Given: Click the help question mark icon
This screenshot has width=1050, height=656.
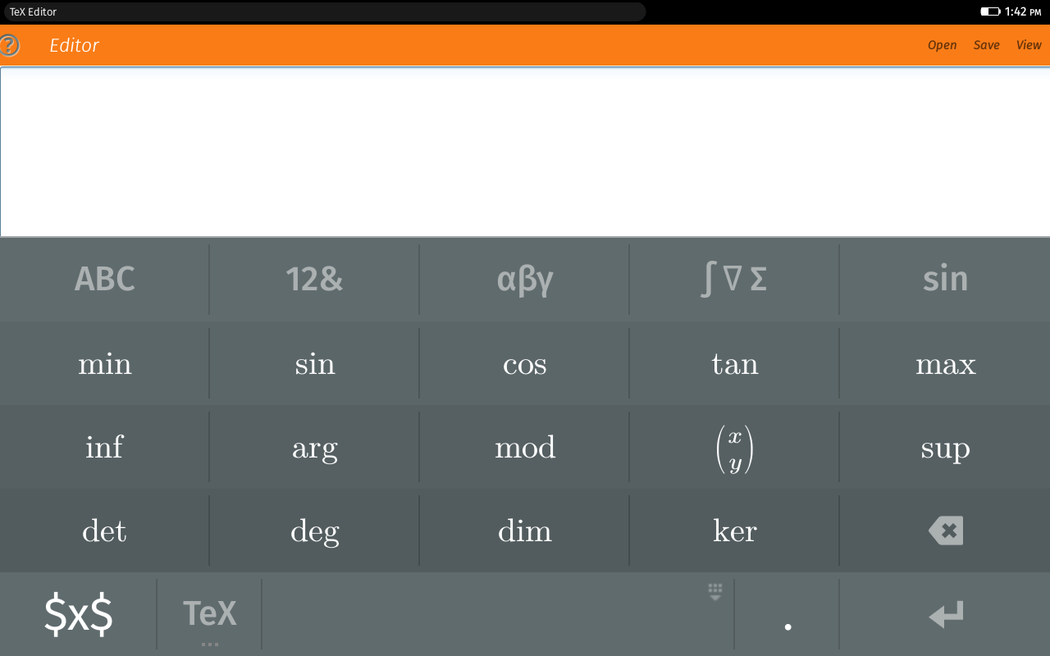Looking at the screenshot, I should pos(9,45).
